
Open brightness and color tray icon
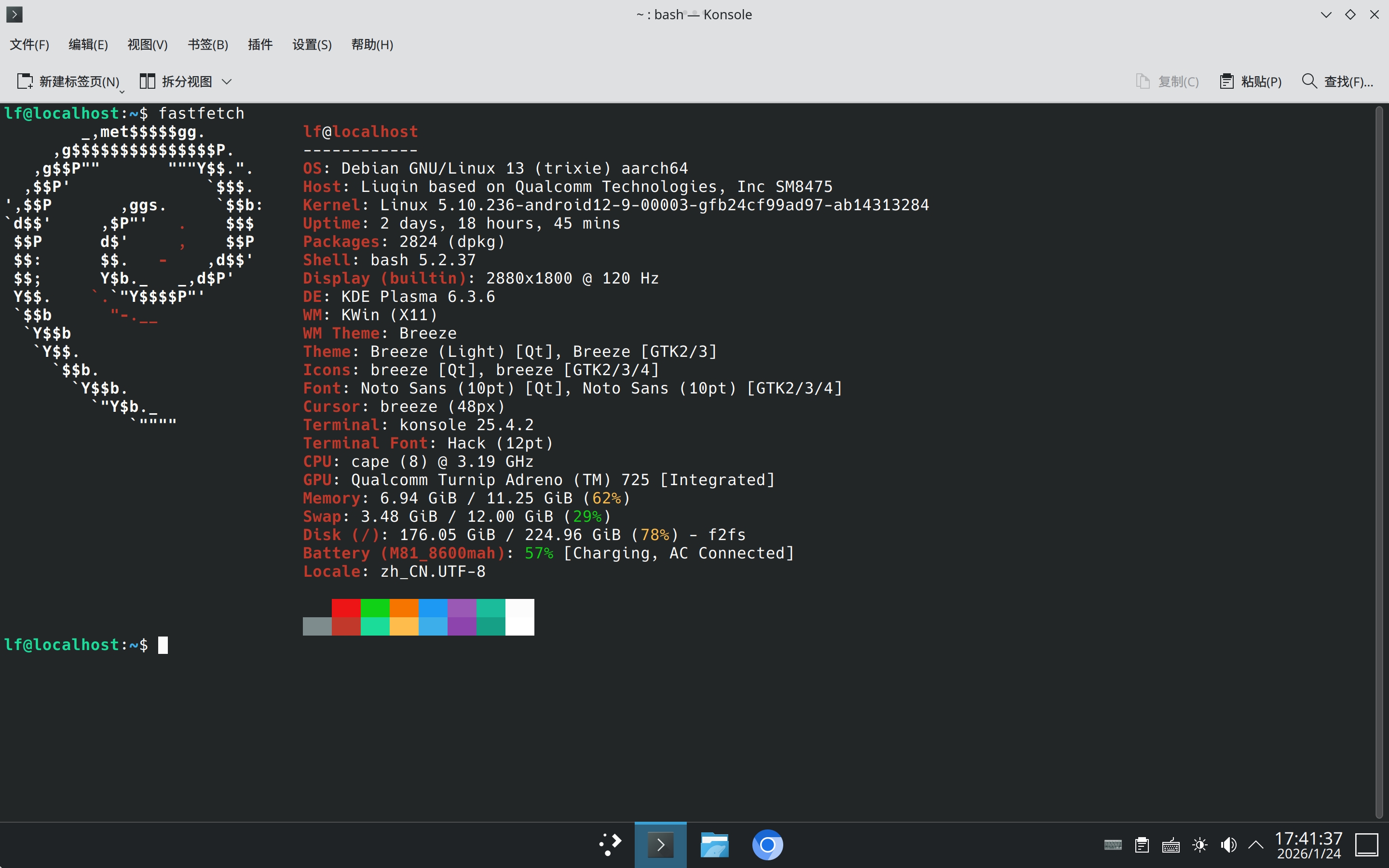(1199, 845)
